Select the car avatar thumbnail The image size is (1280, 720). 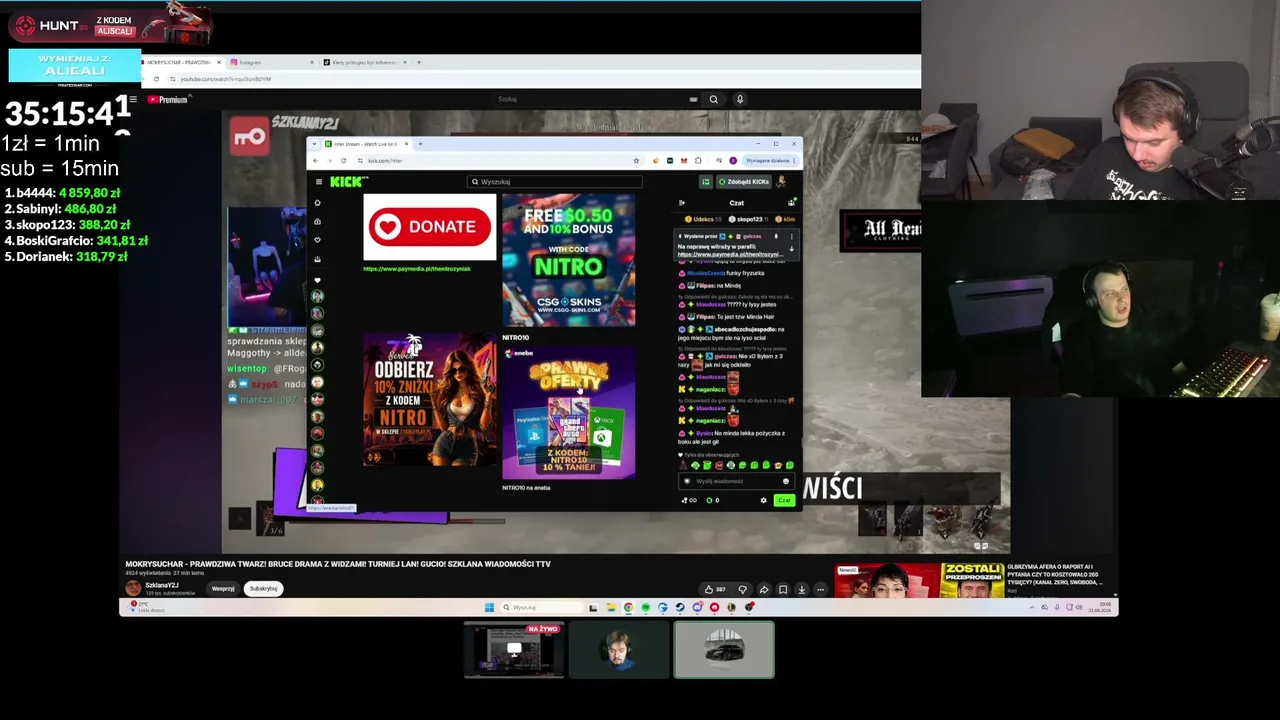point(724,650)
